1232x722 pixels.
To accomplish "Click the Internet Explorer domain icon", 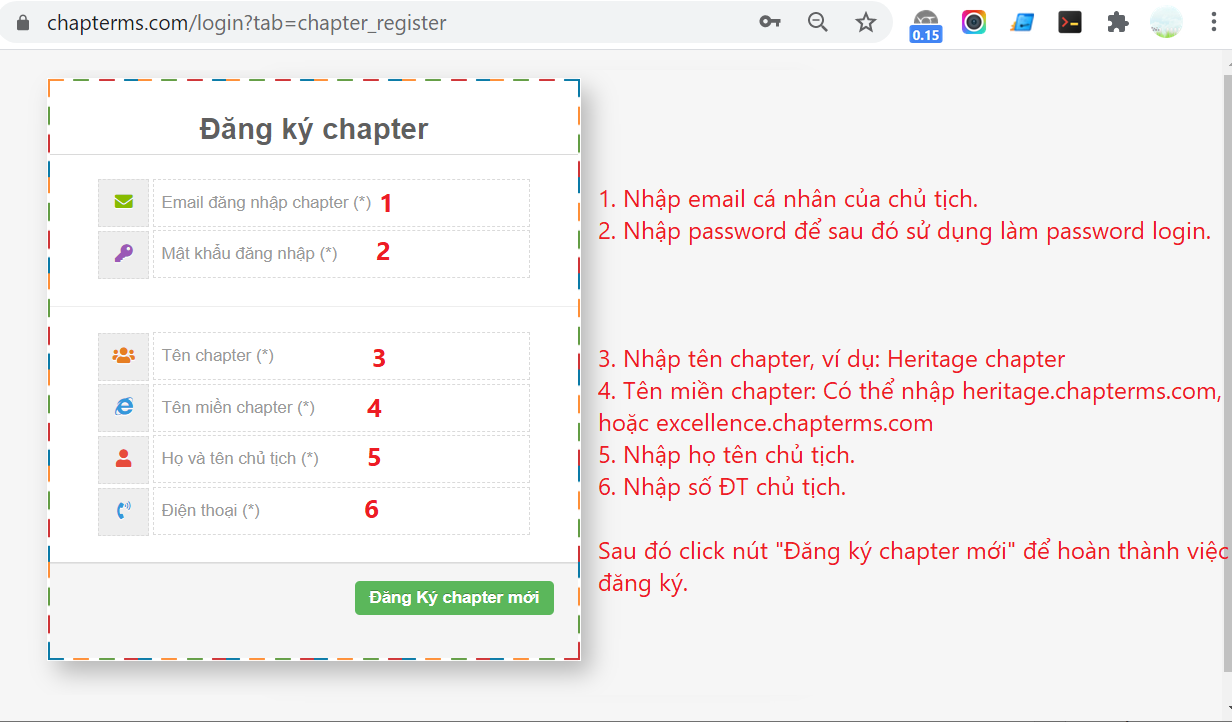I will [x=123, y=407].
